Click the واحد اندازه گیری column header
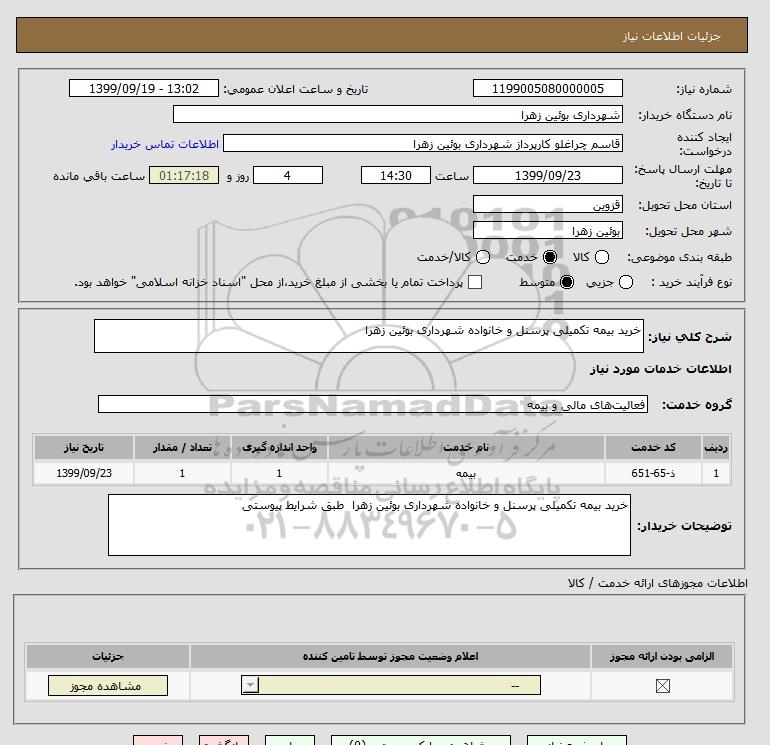The width and height of the screenshot is (770, 745). 279,447
